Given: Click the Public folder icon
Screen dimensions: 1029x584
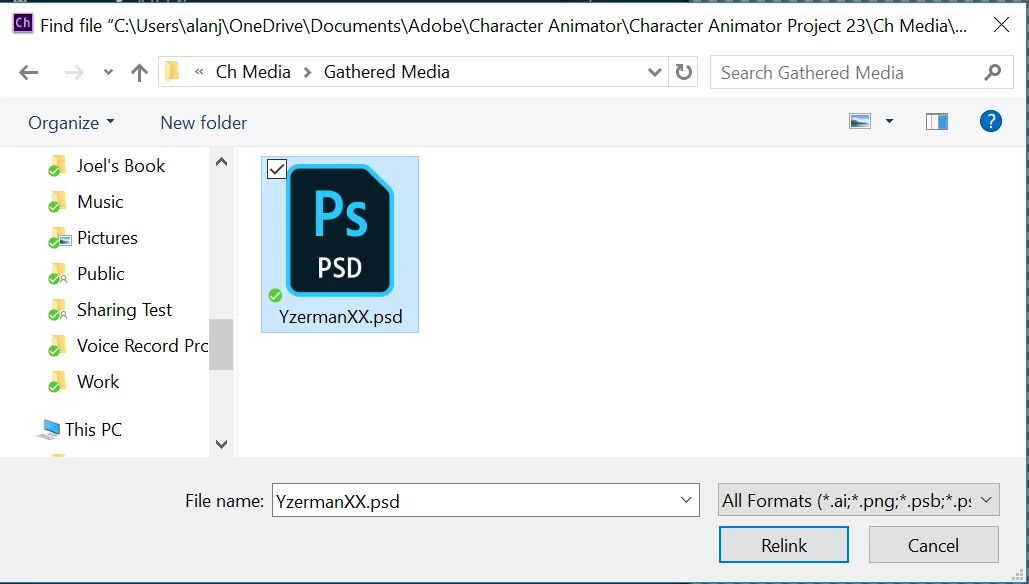Looking at the screenshot, I should pyautogui.click(x=57, y=274).
